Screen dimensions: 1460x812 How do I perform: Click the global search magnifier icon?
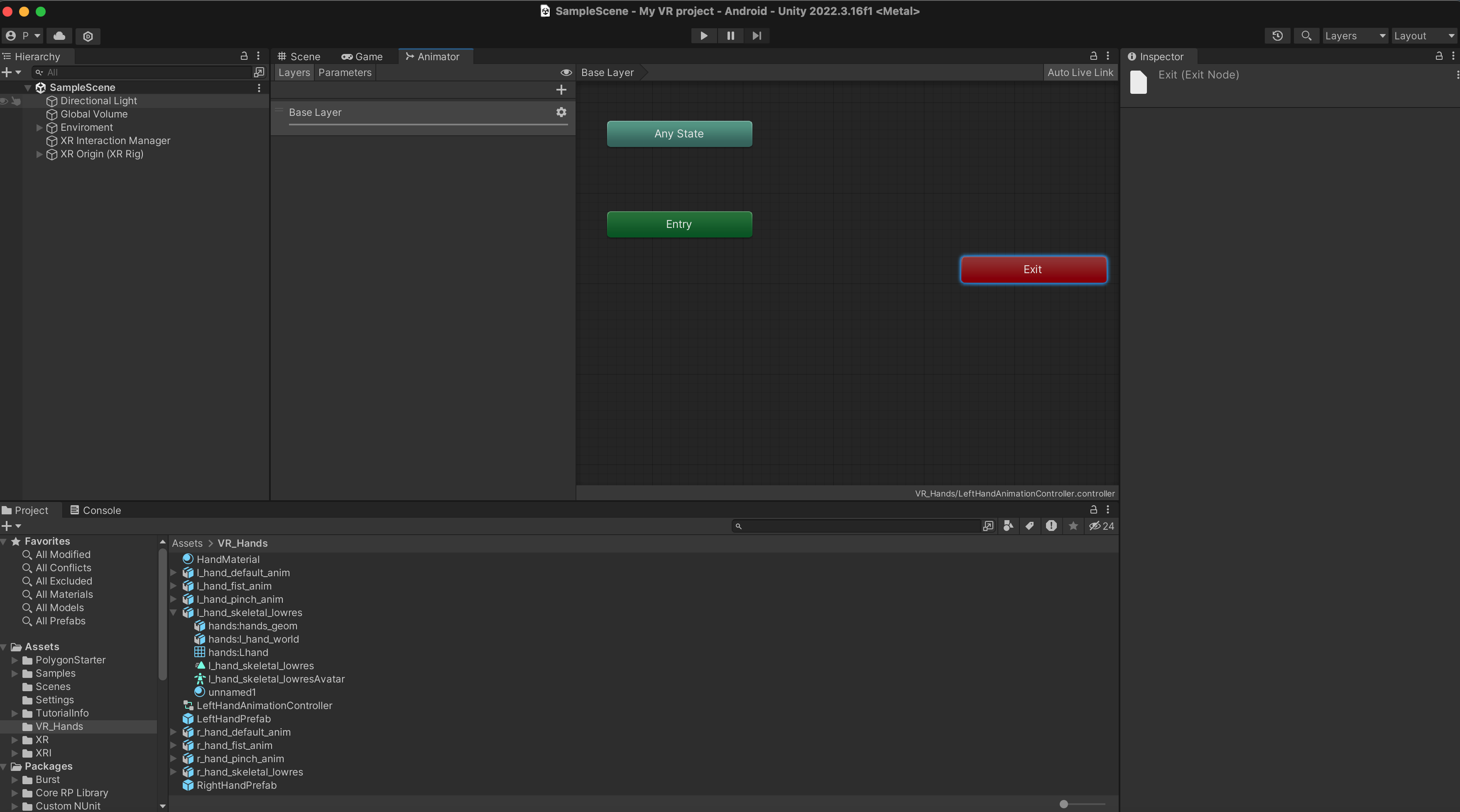(1306, 36)
